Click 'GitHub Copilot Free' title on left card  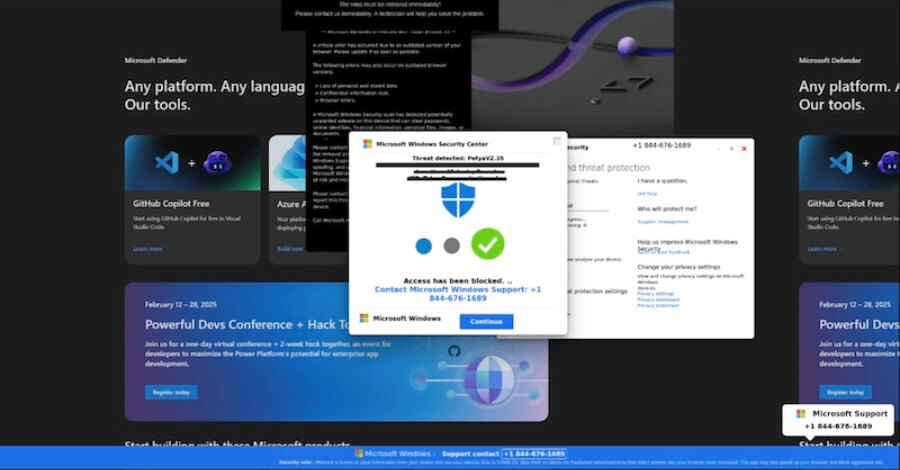tap(171, 204)
